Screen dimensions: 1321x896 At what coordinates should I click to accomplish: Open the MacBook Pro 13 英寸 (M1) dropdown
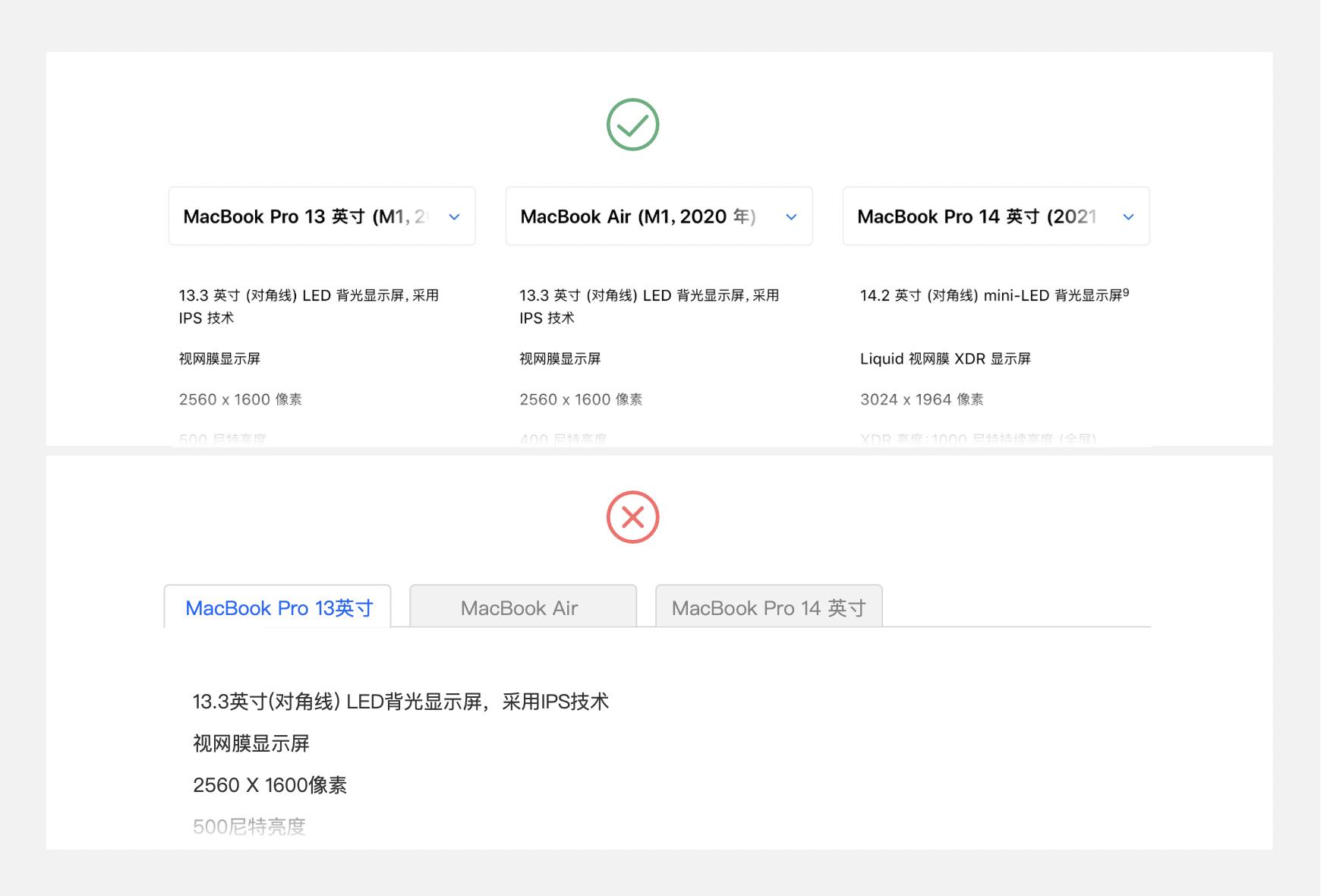[321, 216]
